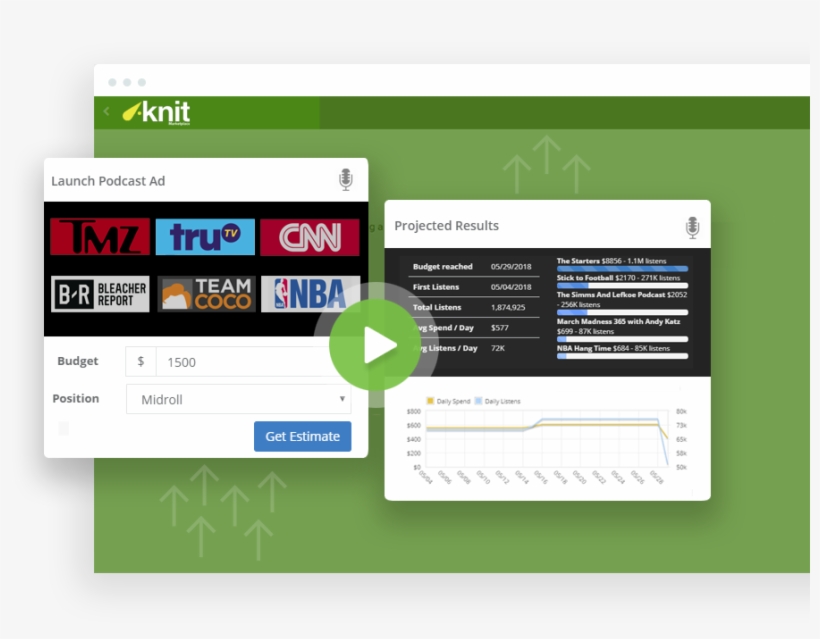
Task: Select the Bleacher Report logo
Action: (100, 294)
